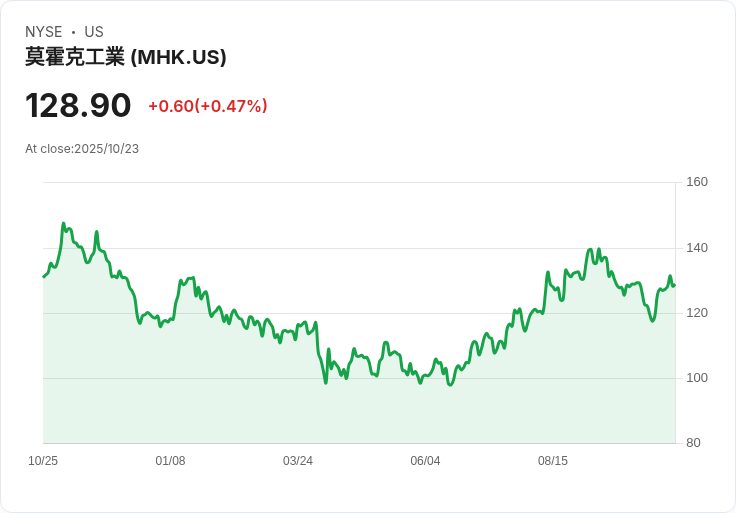Click the 120 y-axis label
This screenshot has height=513, width=736.
[x=697, y=313]
